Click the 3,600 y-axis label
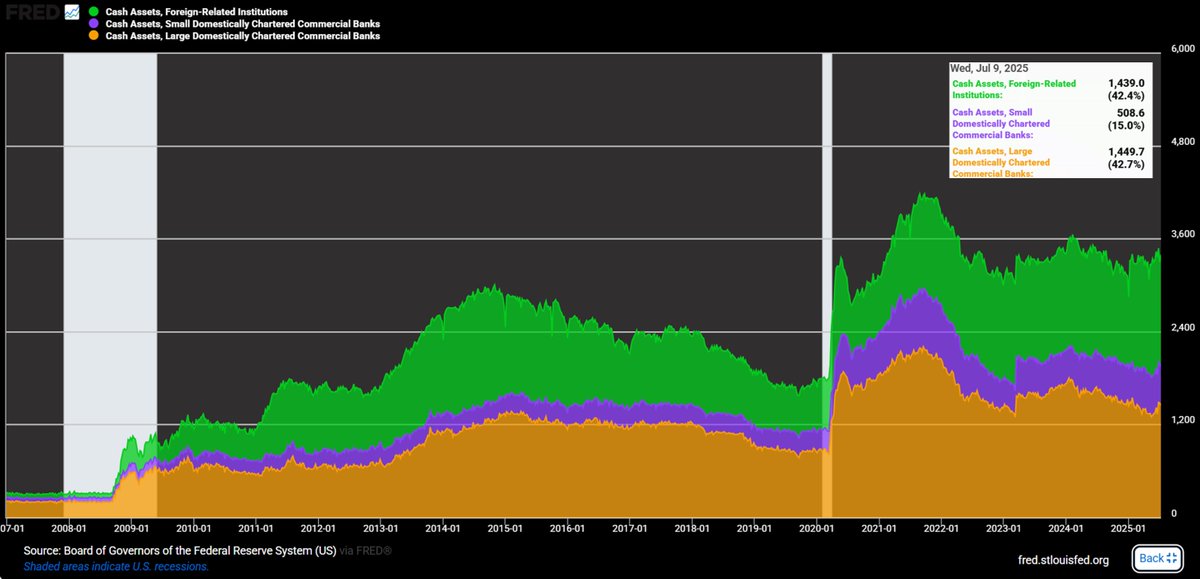The height and width of the screenshot is (579, 1200). pos(1184,234)
